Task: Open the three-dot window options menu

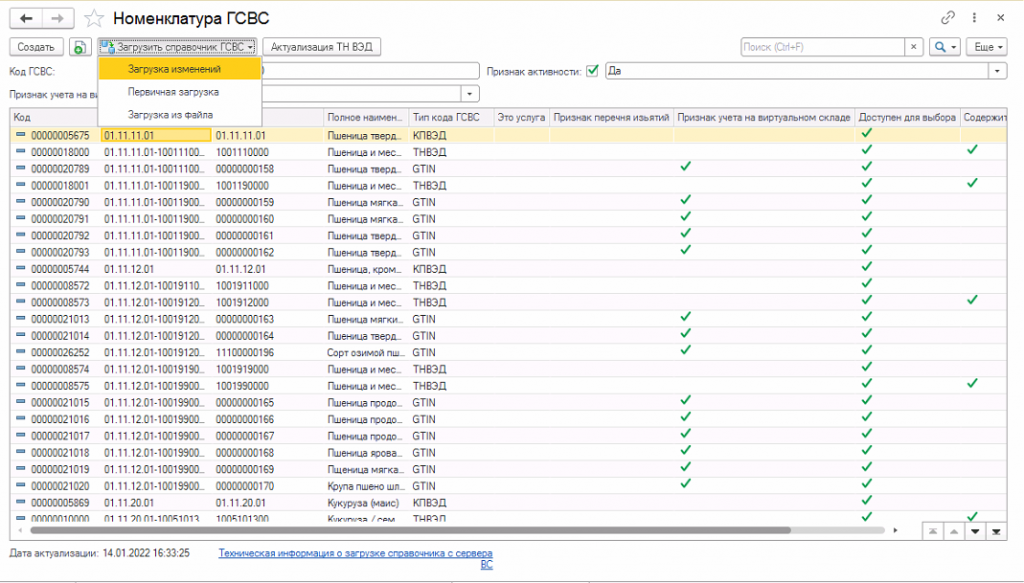Action: click(x=975, y=18)
